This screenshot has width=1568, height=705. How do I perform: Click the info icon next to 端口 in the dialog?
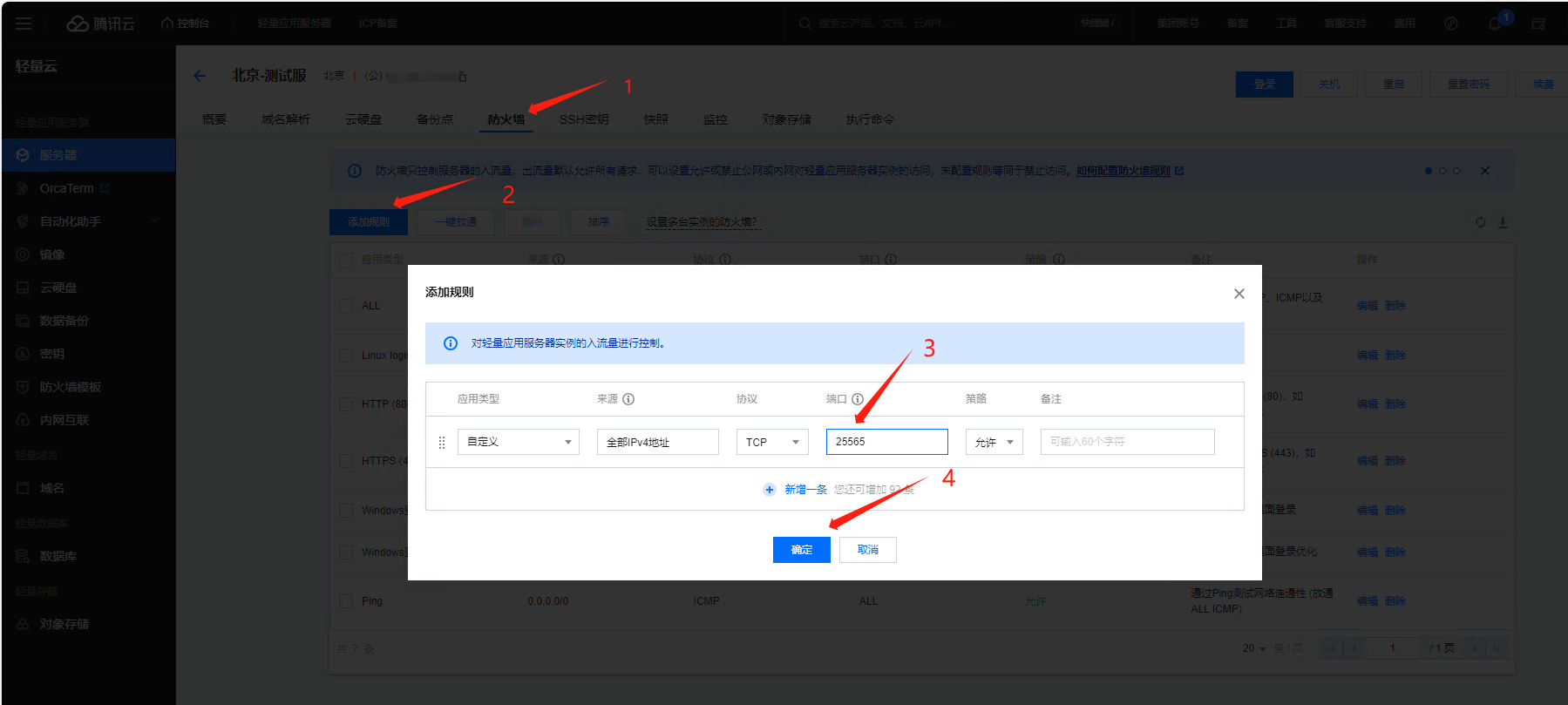tap(858, 399)
